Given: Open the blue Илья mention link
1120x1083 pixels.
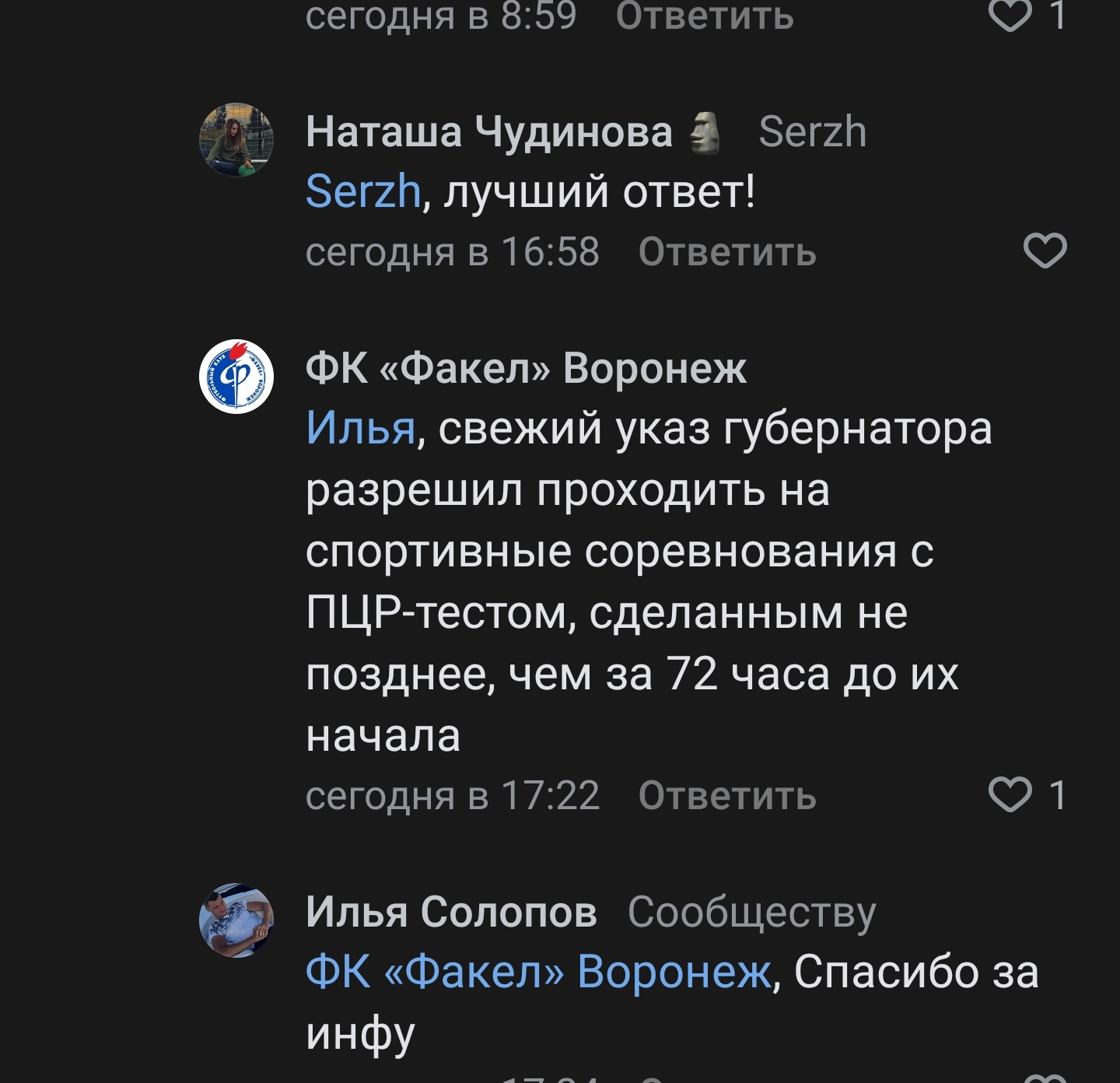Looking at the screenshot, I should 361,428.
